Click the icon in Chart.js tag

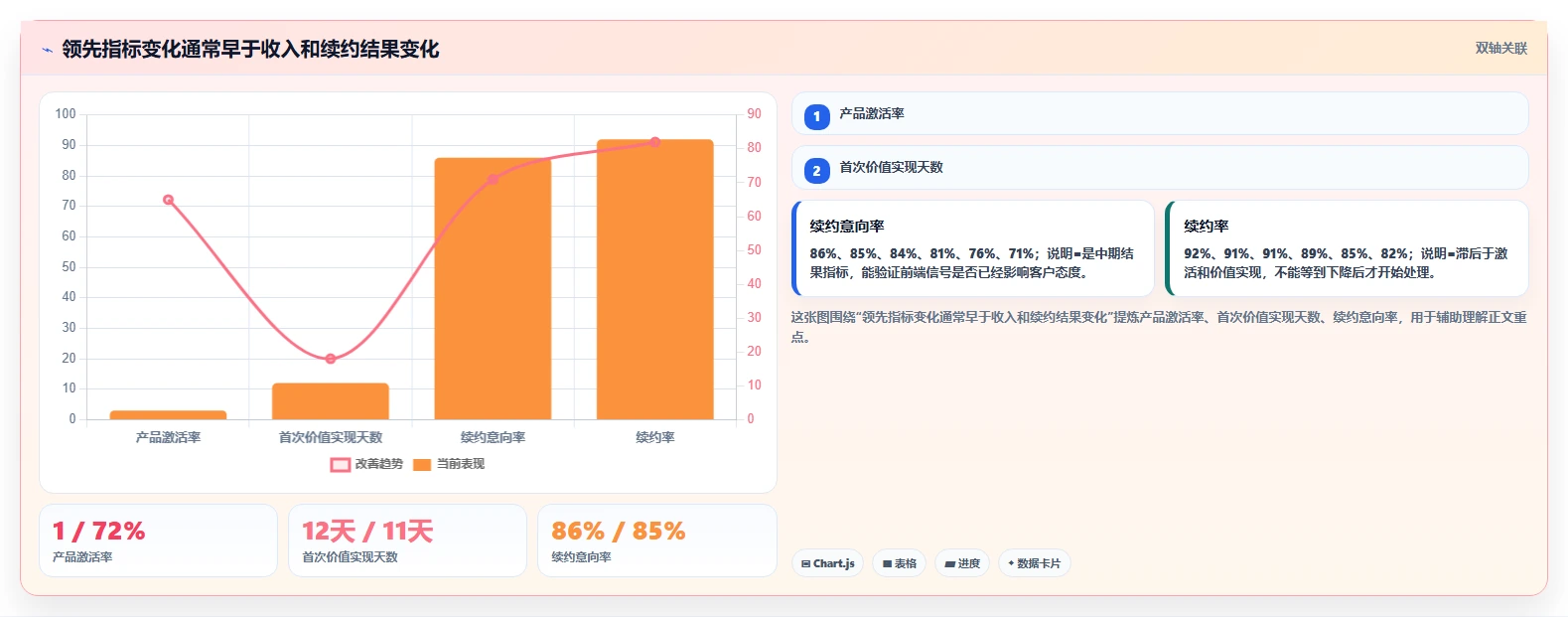click(805, 563)
